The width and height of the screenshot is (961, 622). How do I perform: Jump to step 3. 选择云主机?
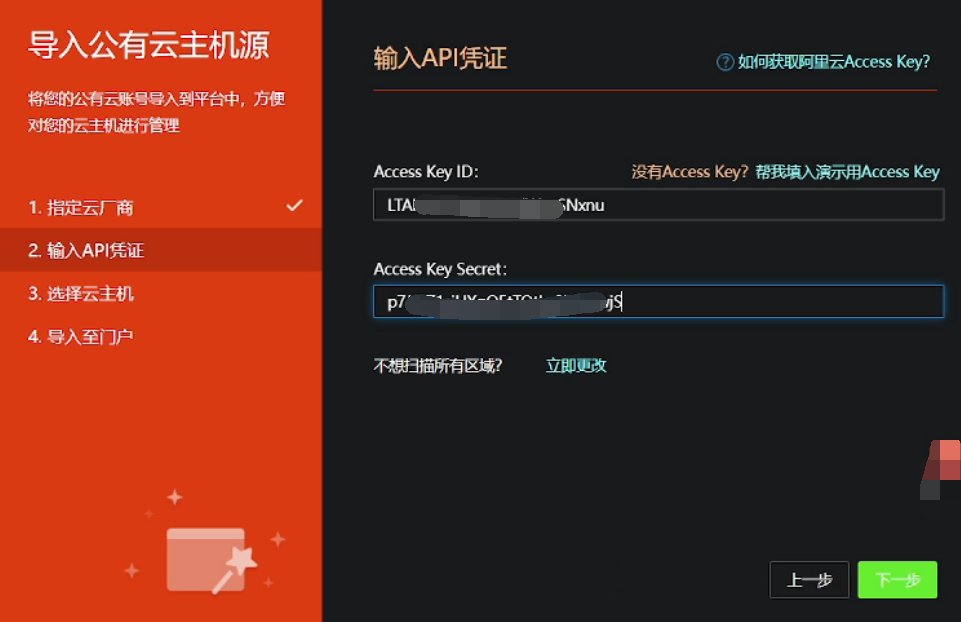tap(81, 294)
